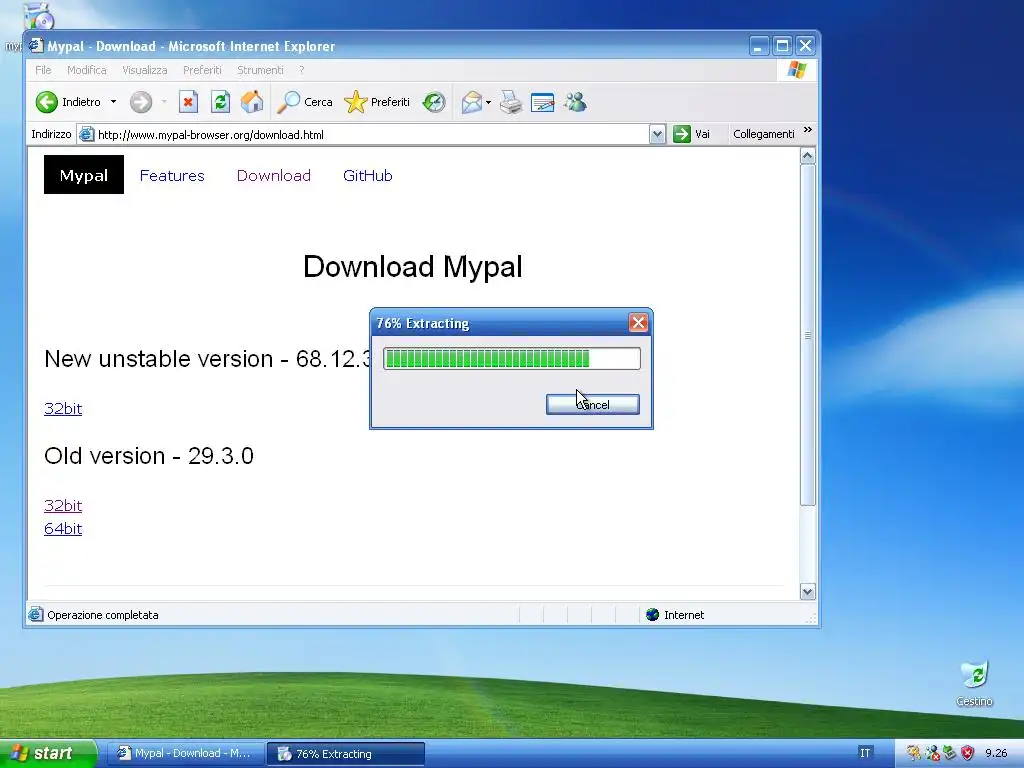Click the Download Mypal heading
The image size is (1024, 768).
(x=413, y=266)
